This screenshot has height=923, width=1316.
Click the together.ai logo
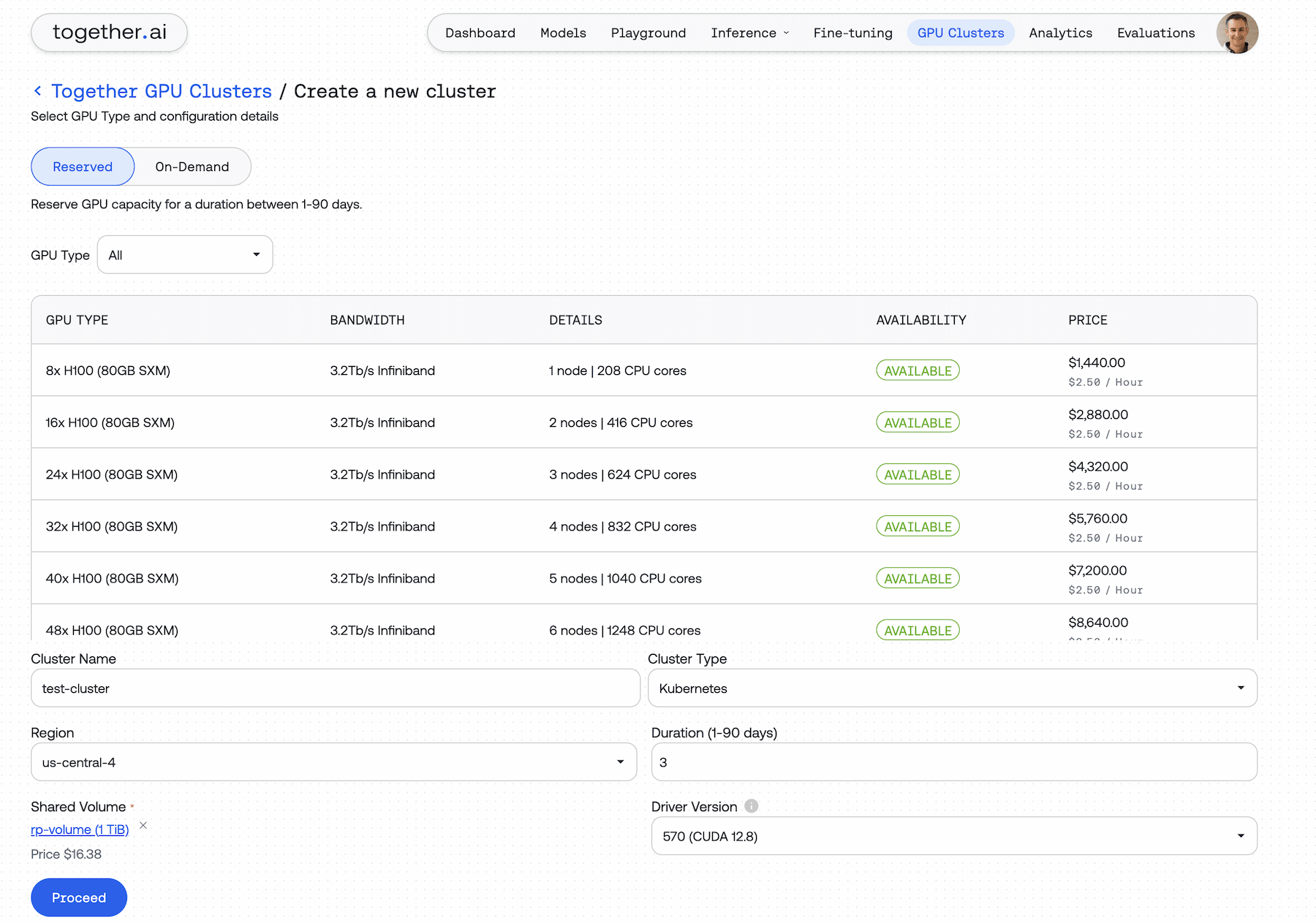point(110,33)
